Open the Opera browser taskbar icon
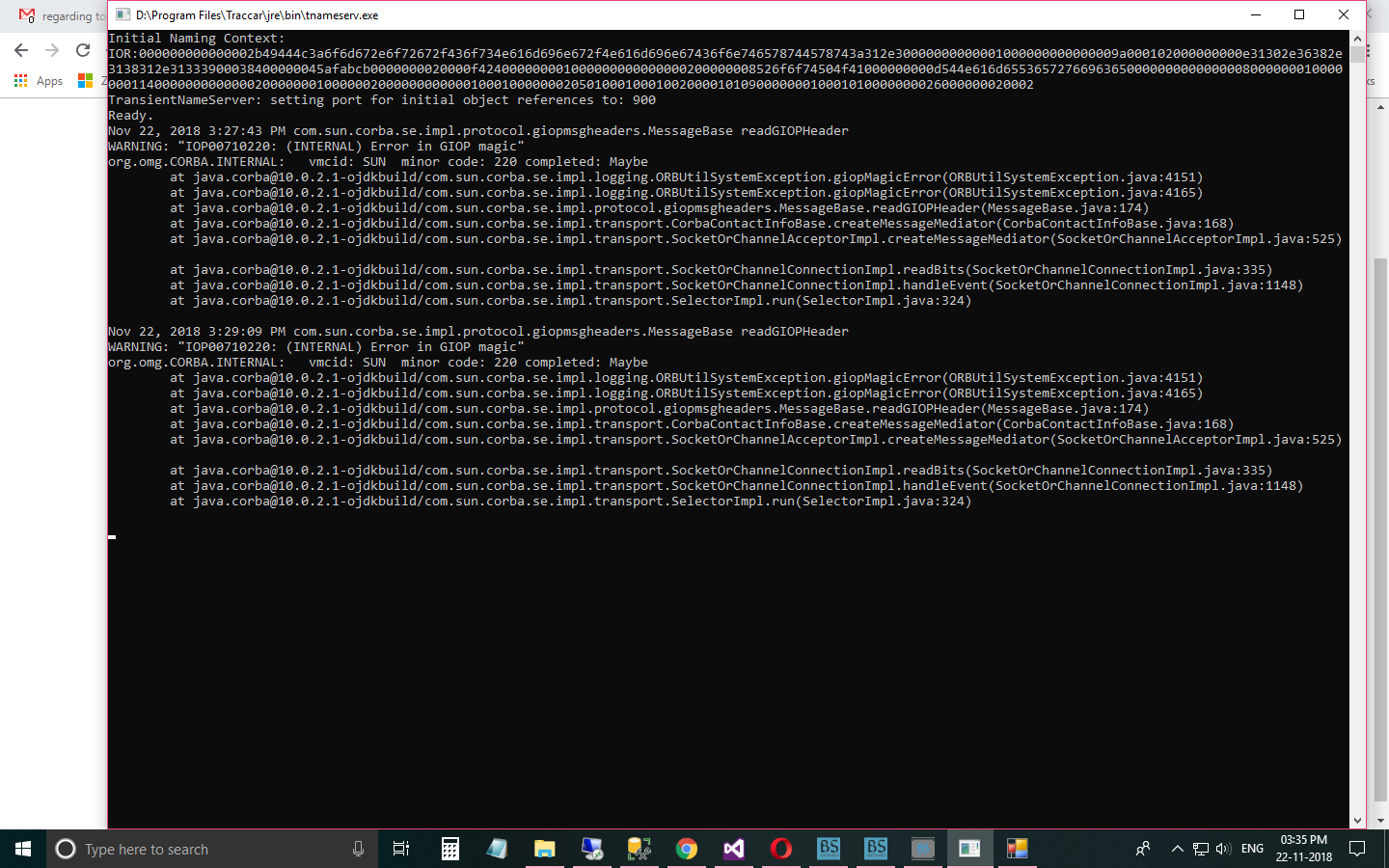The image size is (1389, 868). pos(781,849)
